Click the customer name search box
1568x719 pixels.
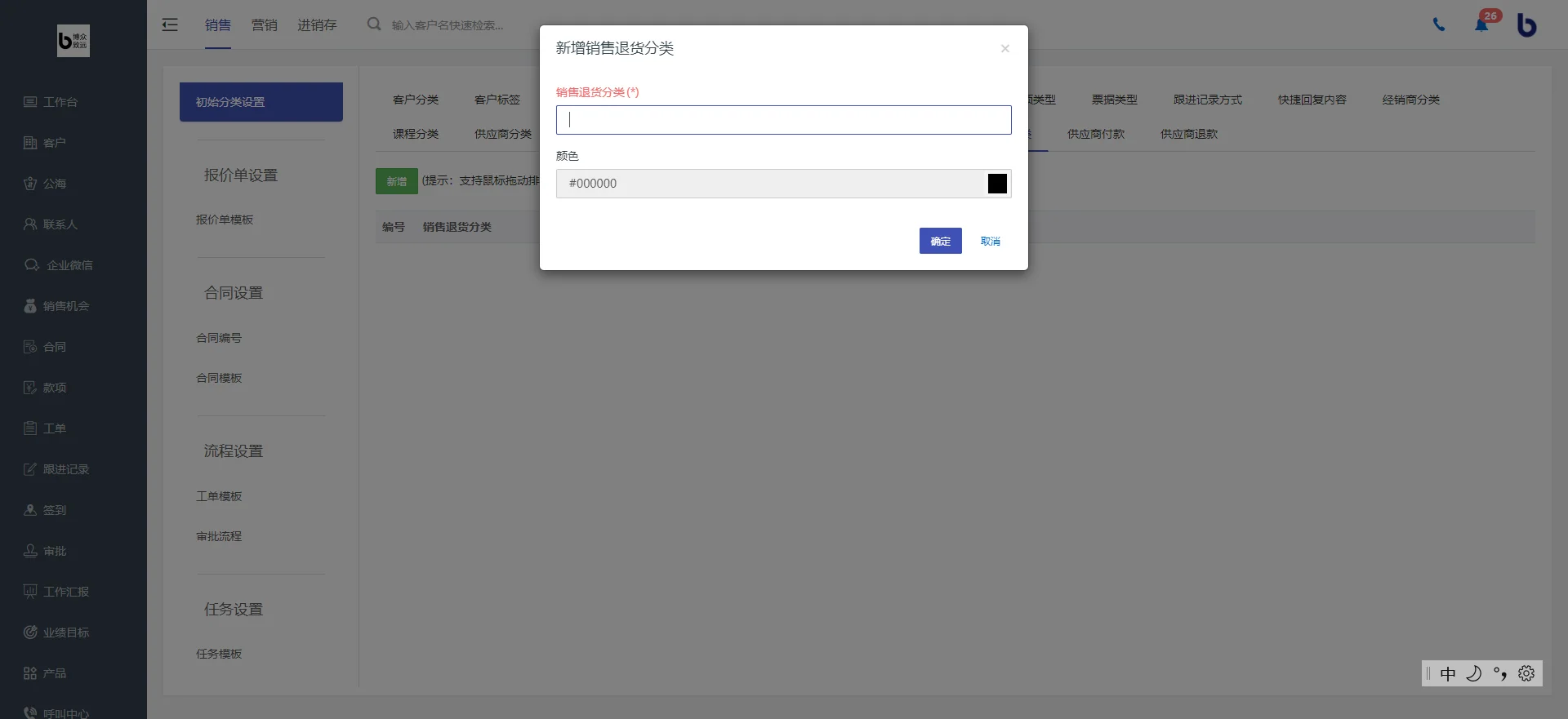(449, 25)
